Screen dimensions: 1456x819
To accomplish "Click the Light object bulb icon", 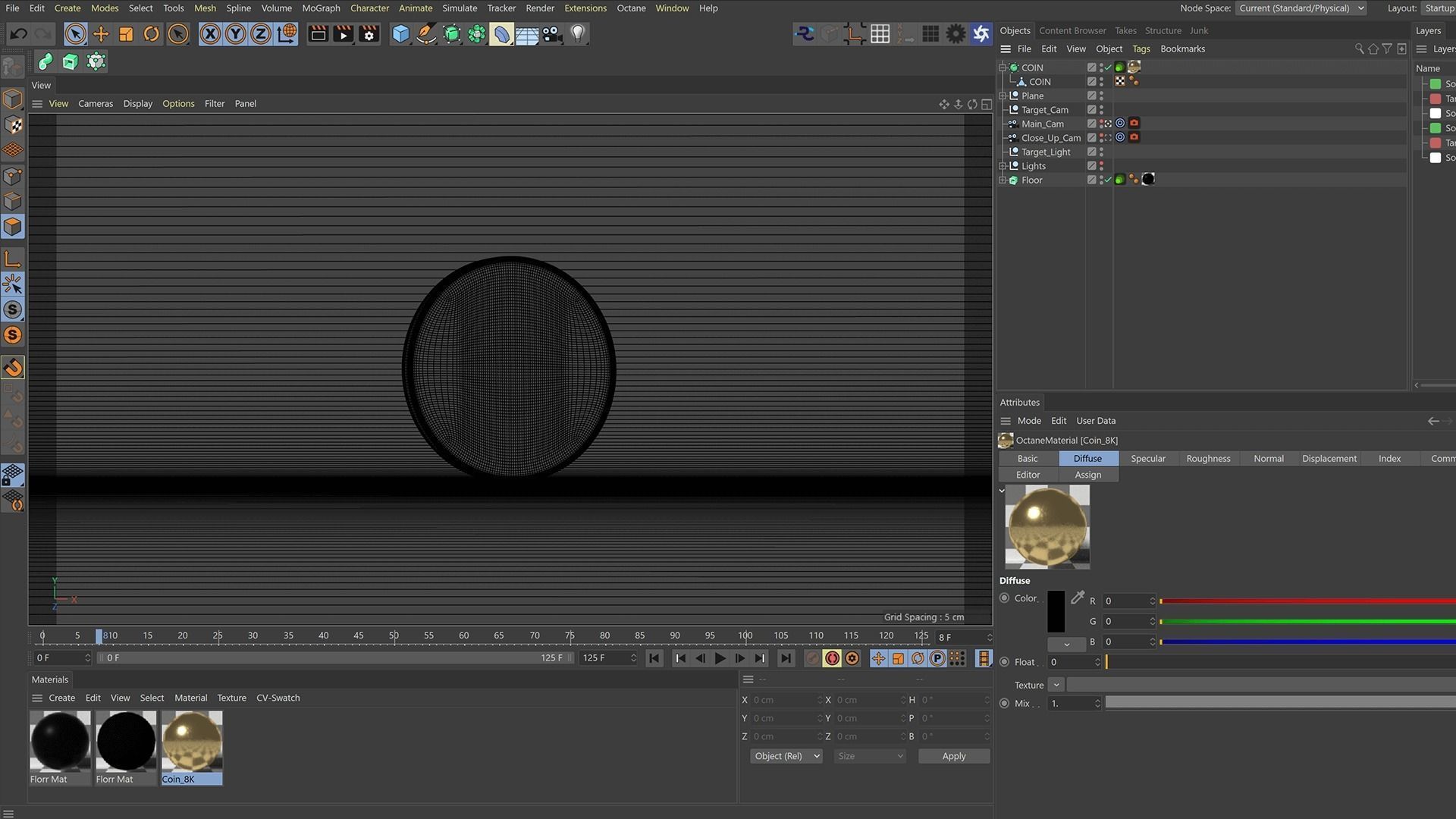I will (578, 33).
